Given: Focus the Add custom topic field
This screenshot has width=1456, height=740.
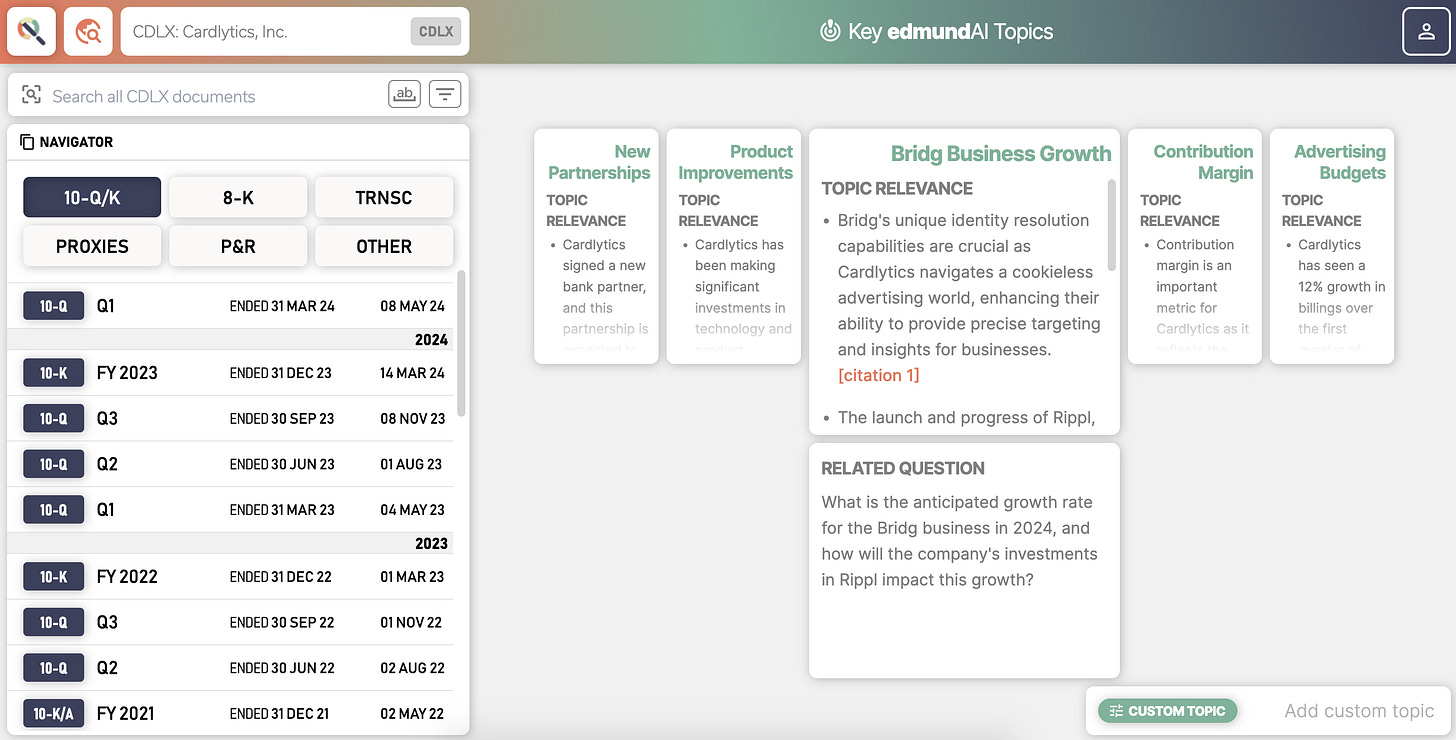Looking at the screenshot, I should (x=1359, y=711).
